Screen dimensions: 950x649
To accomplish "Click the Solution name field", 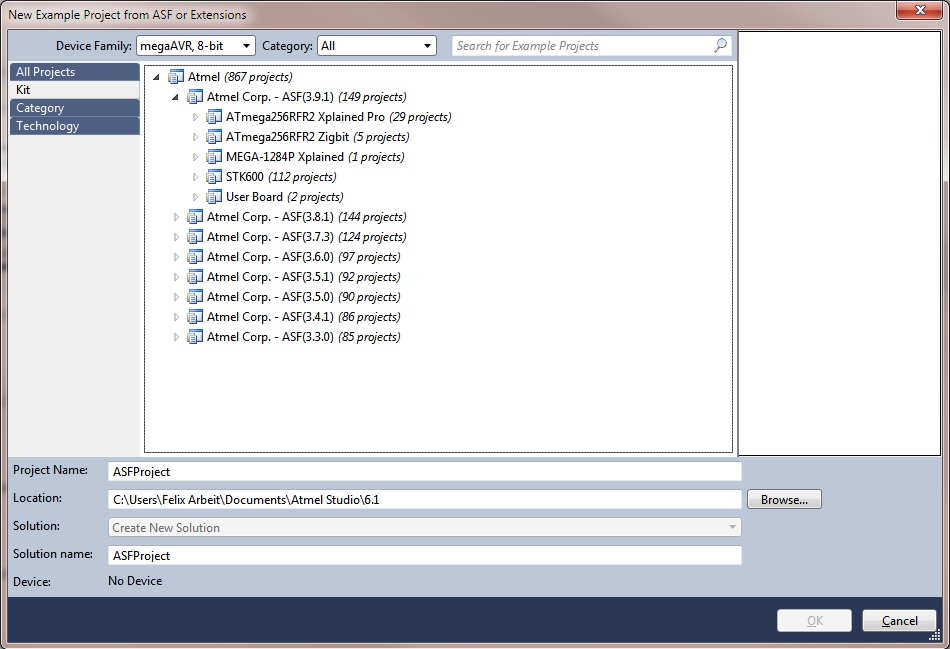I will pos(425,555).
